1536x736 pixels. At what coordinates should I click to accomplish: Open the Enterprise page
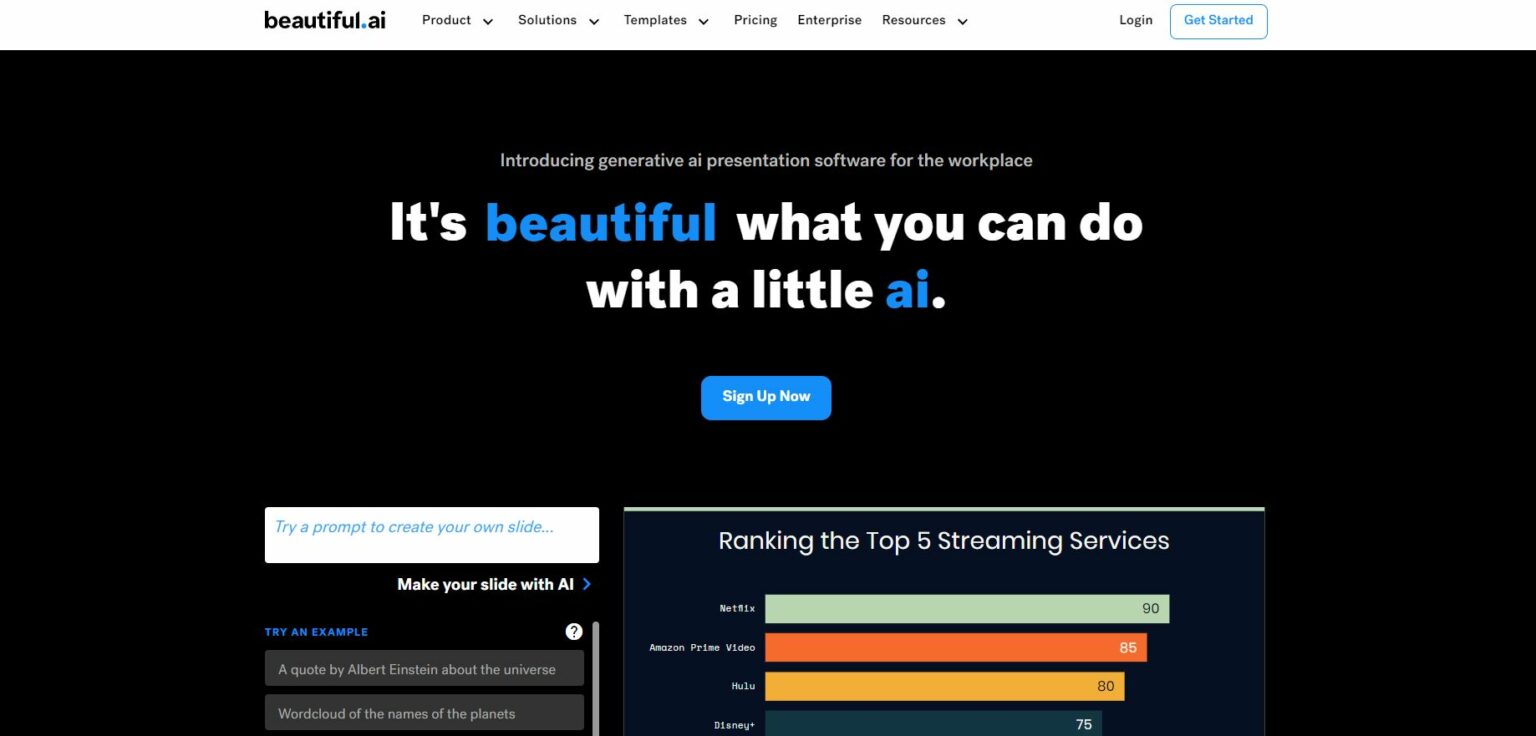829,20
